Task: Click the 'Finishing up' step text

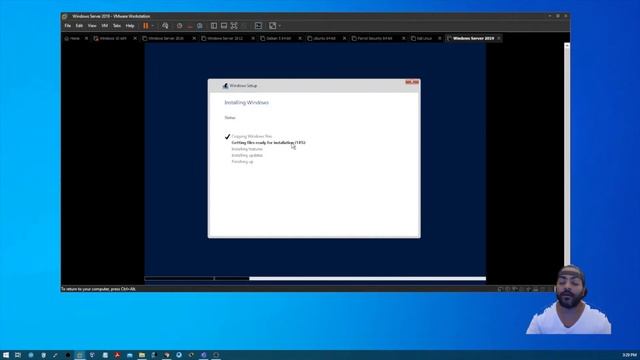Action: pos(242,162)
